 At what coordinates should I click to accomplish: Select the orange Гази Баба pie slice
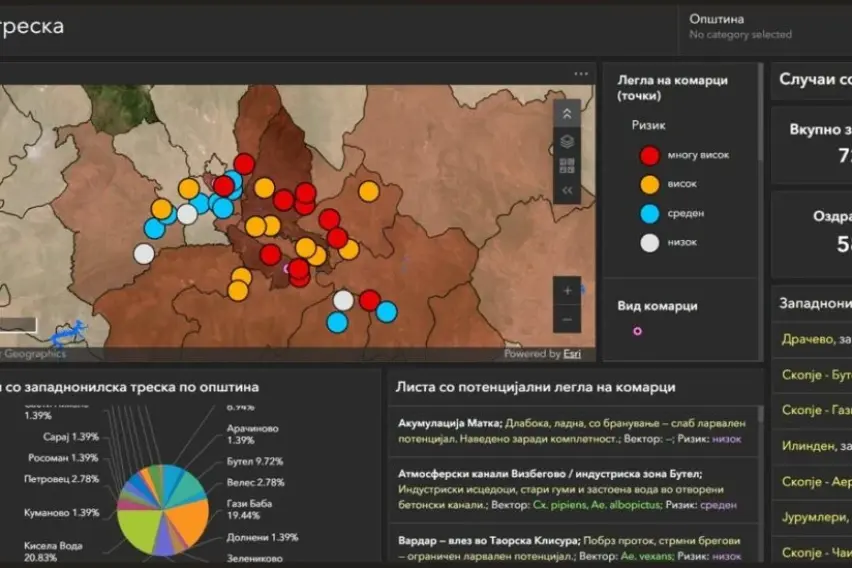[190, 520]
